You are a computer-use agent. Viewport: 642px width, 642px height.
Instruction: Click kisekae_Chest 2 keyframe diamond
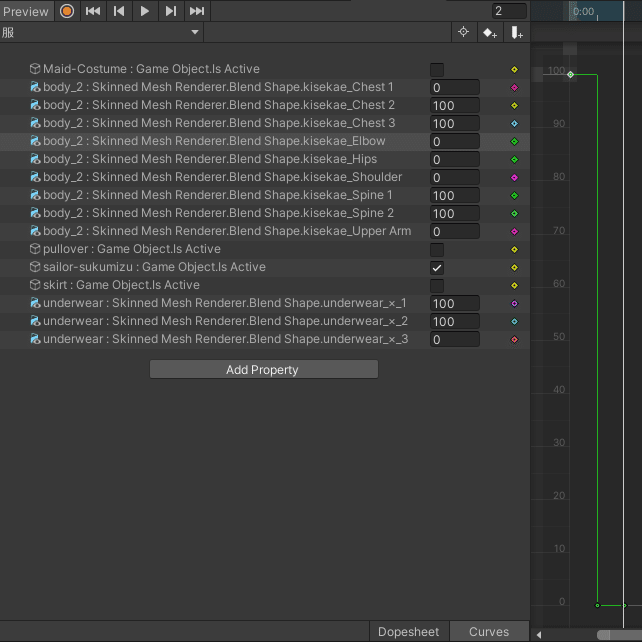515,106
